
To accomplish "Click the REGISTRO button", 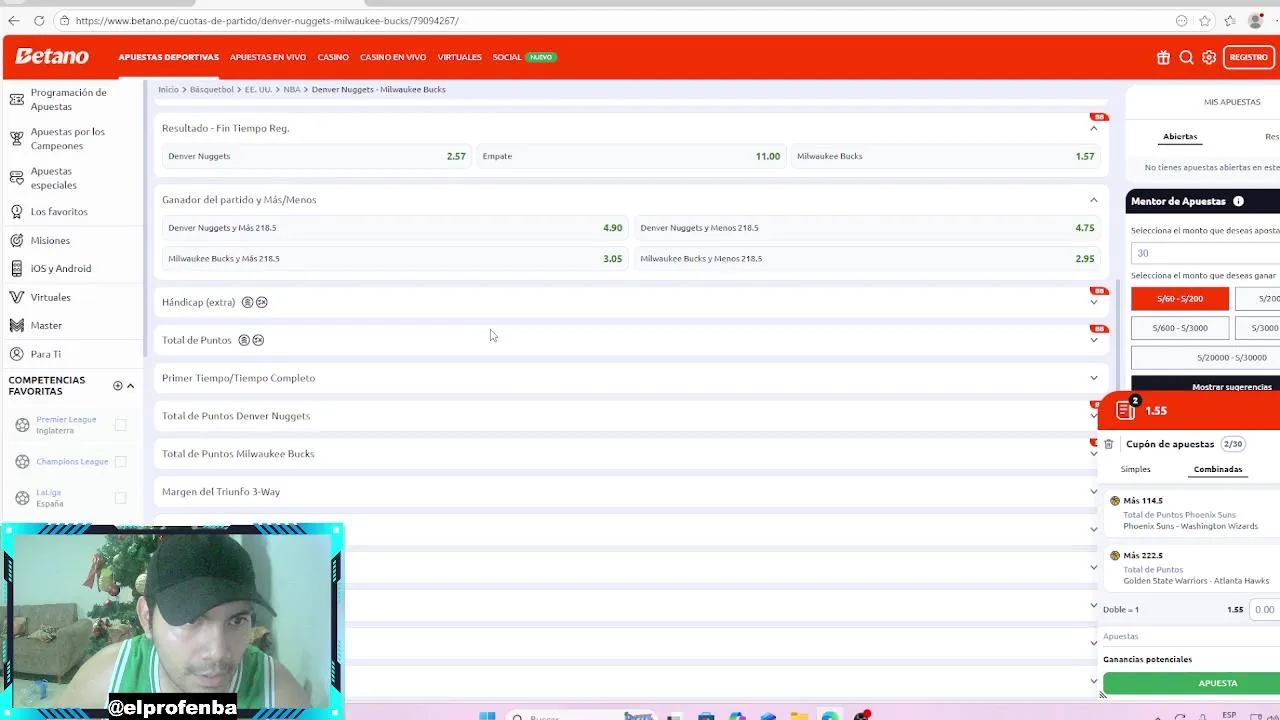I will pyautogui.click(x=1248, y=57).
